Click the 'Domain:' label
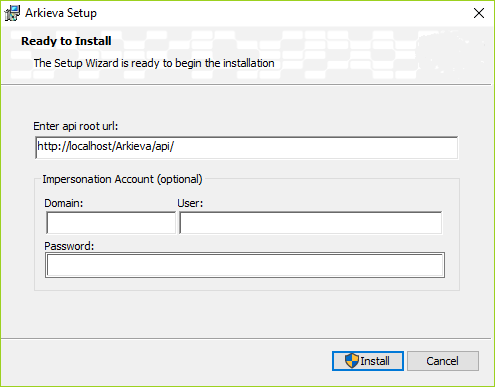The height and width of the screenshot is (387, 495). (x=64, y=203)
